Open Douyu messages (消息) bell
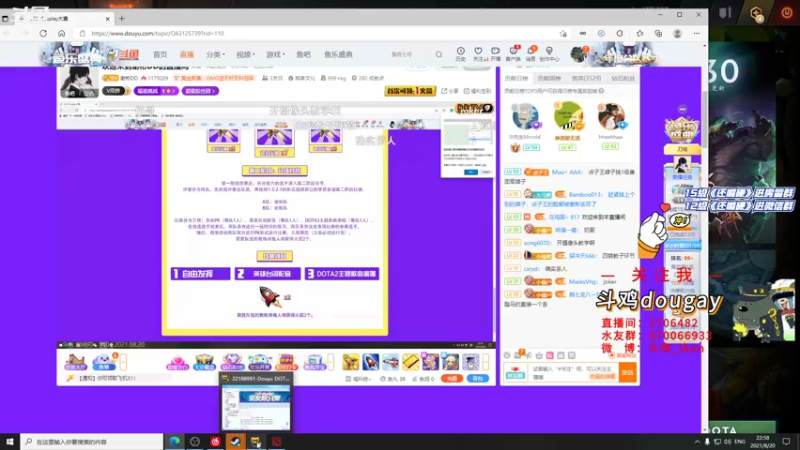 pos(531,54)
